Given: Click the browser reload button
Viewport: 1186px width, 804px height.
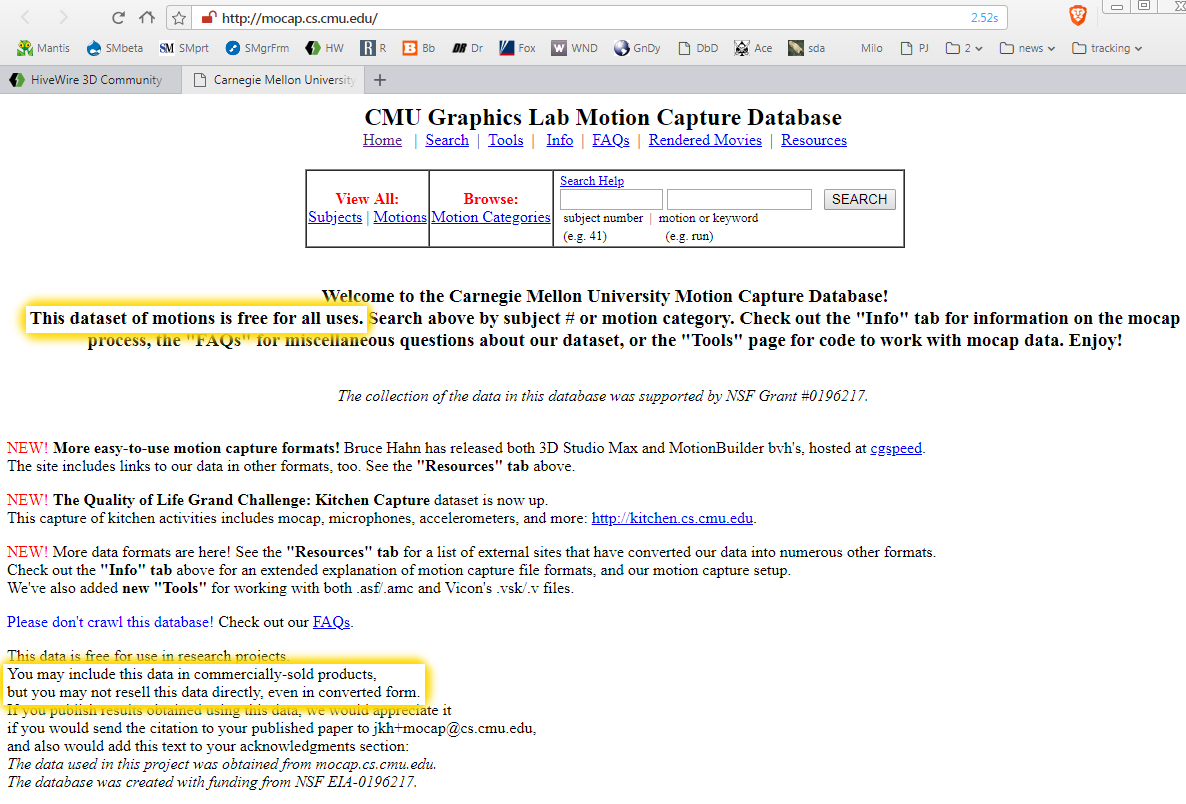Looking at the screenshot, I should coord(118,17).
